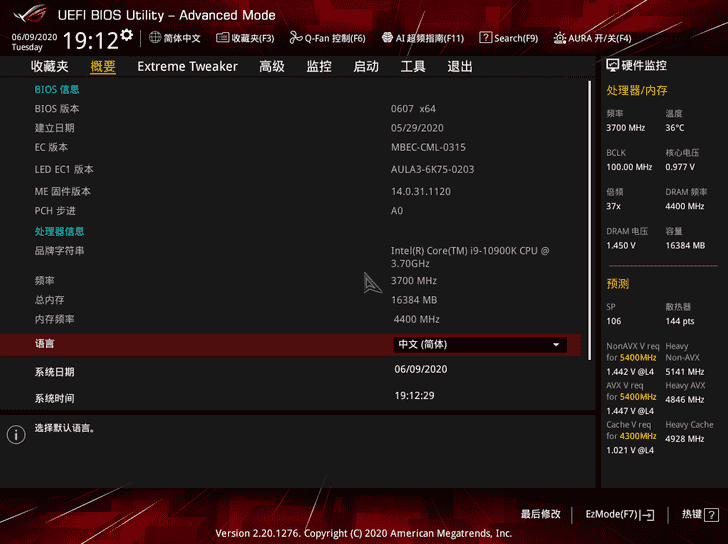
Task: Select the 概要 tab
Action: (x=103, y=66)
